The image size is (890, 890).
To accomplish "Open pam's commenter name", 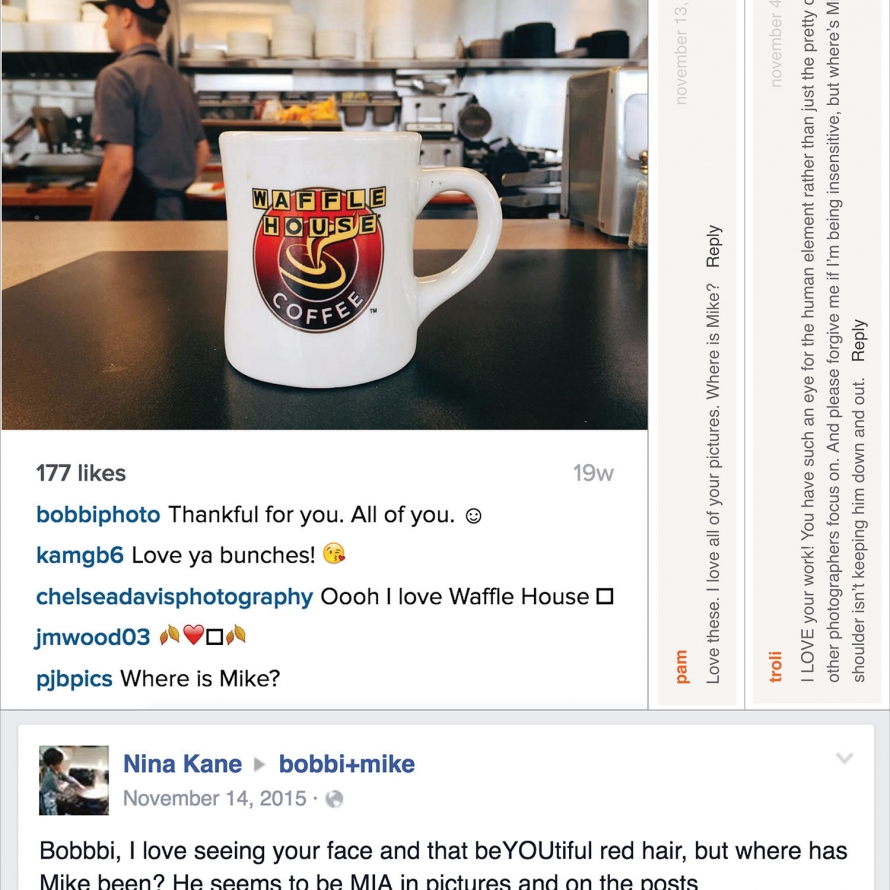I will click(x=681, y=666).
